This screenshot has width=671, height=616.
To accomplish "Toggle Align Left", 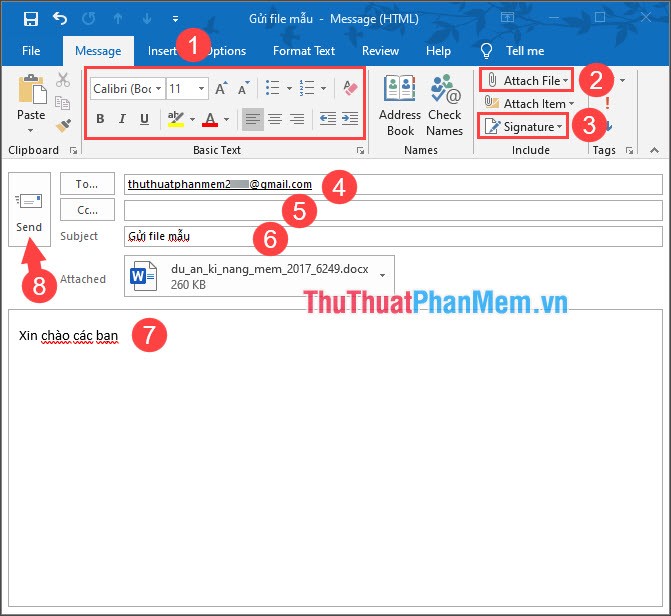I will (252, 119).
